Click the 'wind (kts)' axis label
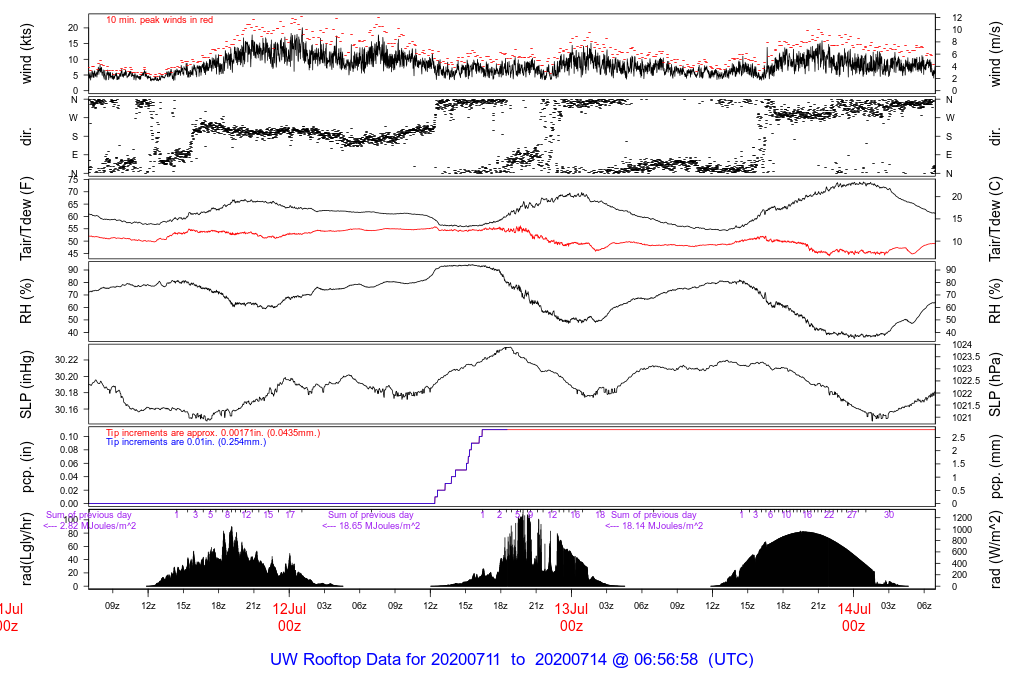 click(x=27, y=54)
